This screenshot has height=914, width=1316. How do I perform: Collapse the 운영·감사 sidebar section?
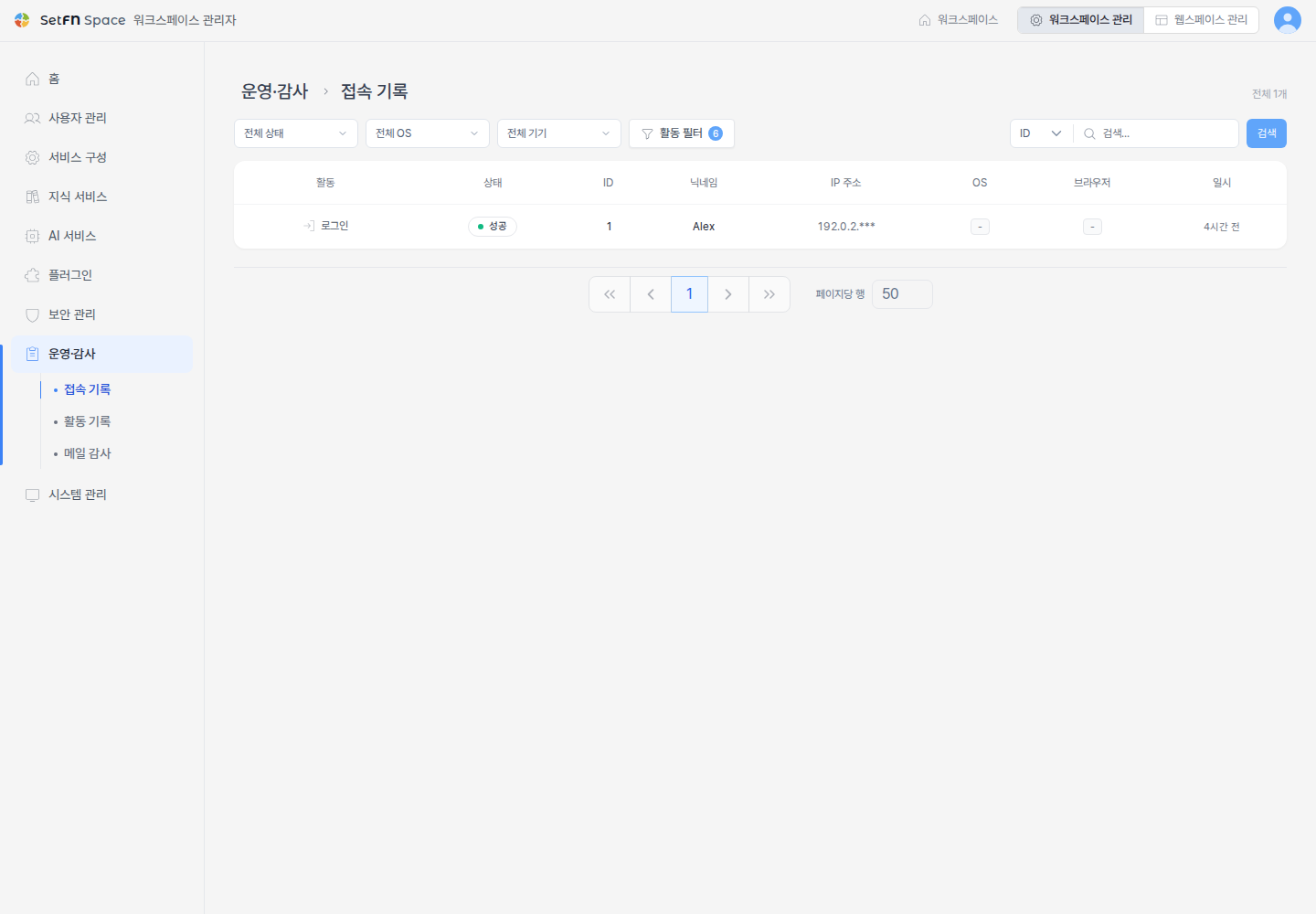(x=102, y=354)
